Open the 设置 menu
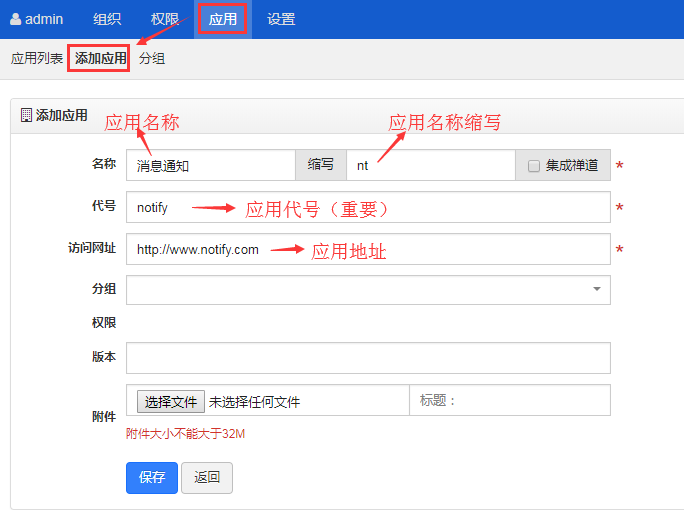The height and width of the screenshot is (510, 684). pyautogui.click(x=281, y=19)
